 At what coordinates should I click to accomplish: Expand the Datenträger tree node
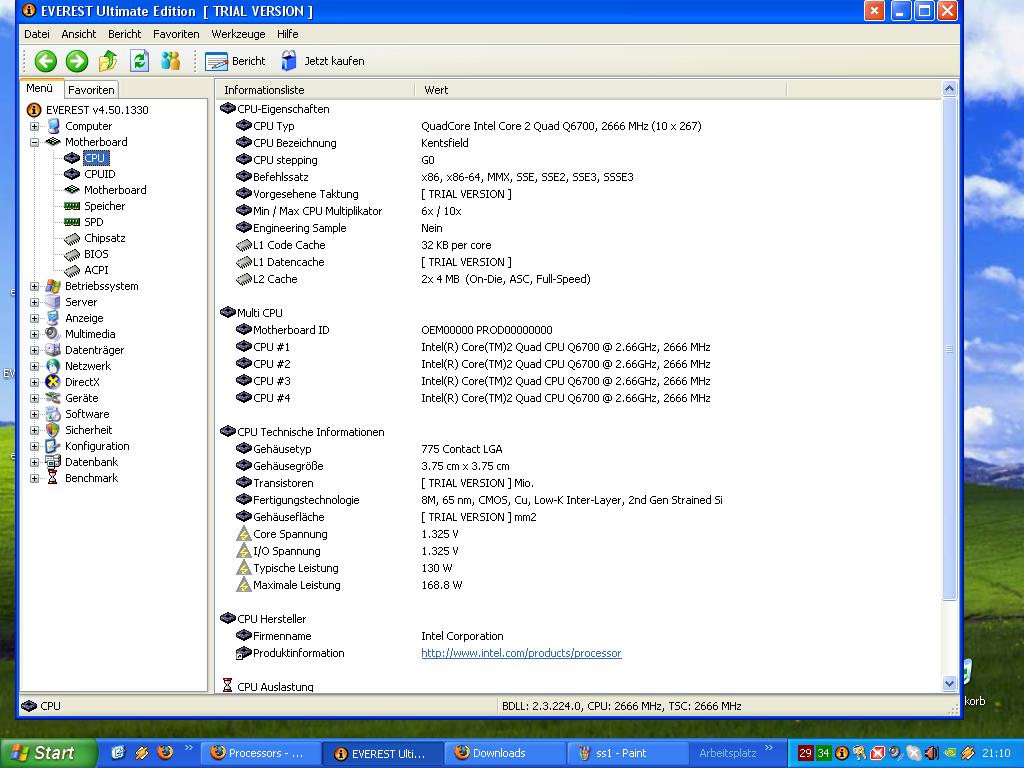pyautogui.click(x=35, y=350)
